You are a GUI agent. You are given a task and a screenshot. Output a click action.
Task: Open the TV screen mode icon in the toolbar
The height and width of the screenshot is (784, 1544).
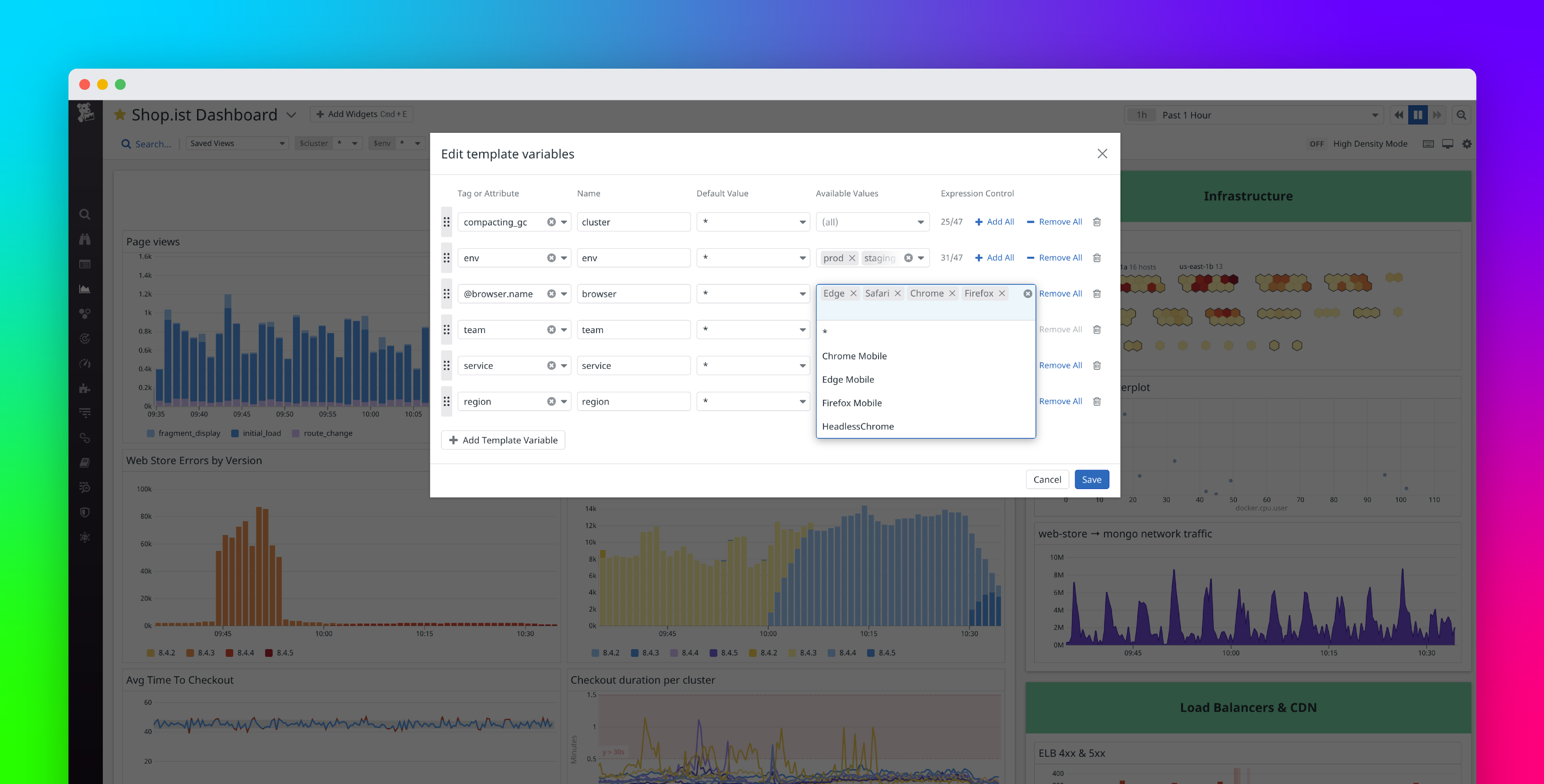(x=1447, y=143)
